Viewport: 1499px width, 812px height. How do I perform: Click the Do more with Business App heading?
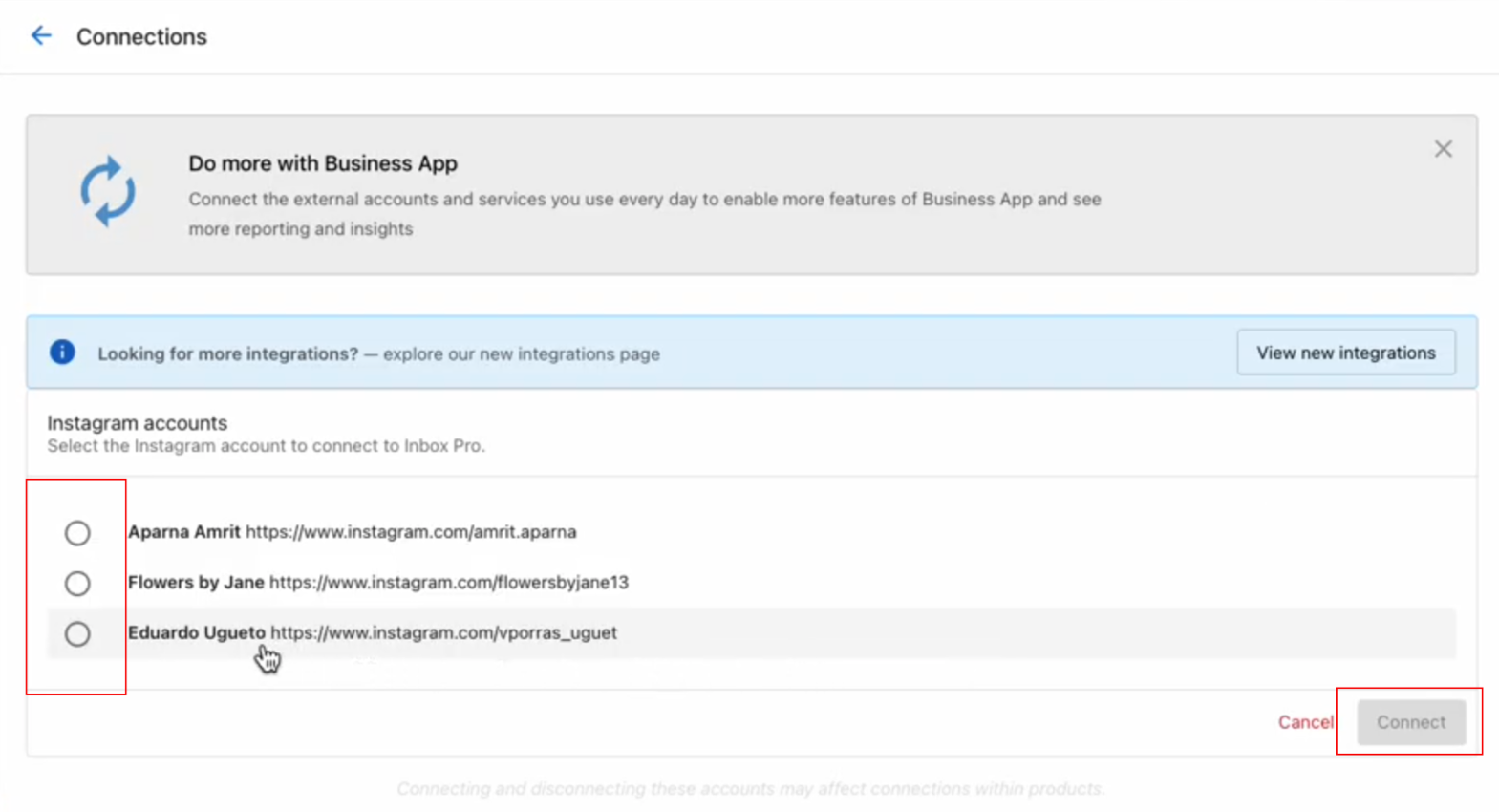[323, 163]
